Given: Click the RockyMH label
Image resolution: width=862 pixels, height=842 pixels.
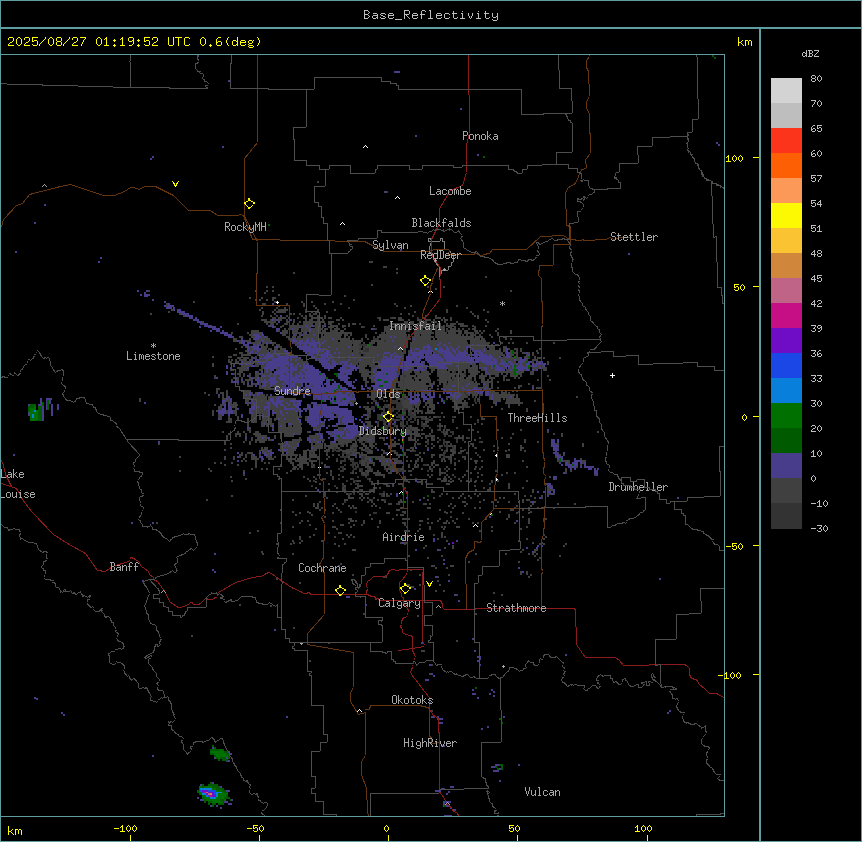Looking at the screenshot, I should click(245, 227).
